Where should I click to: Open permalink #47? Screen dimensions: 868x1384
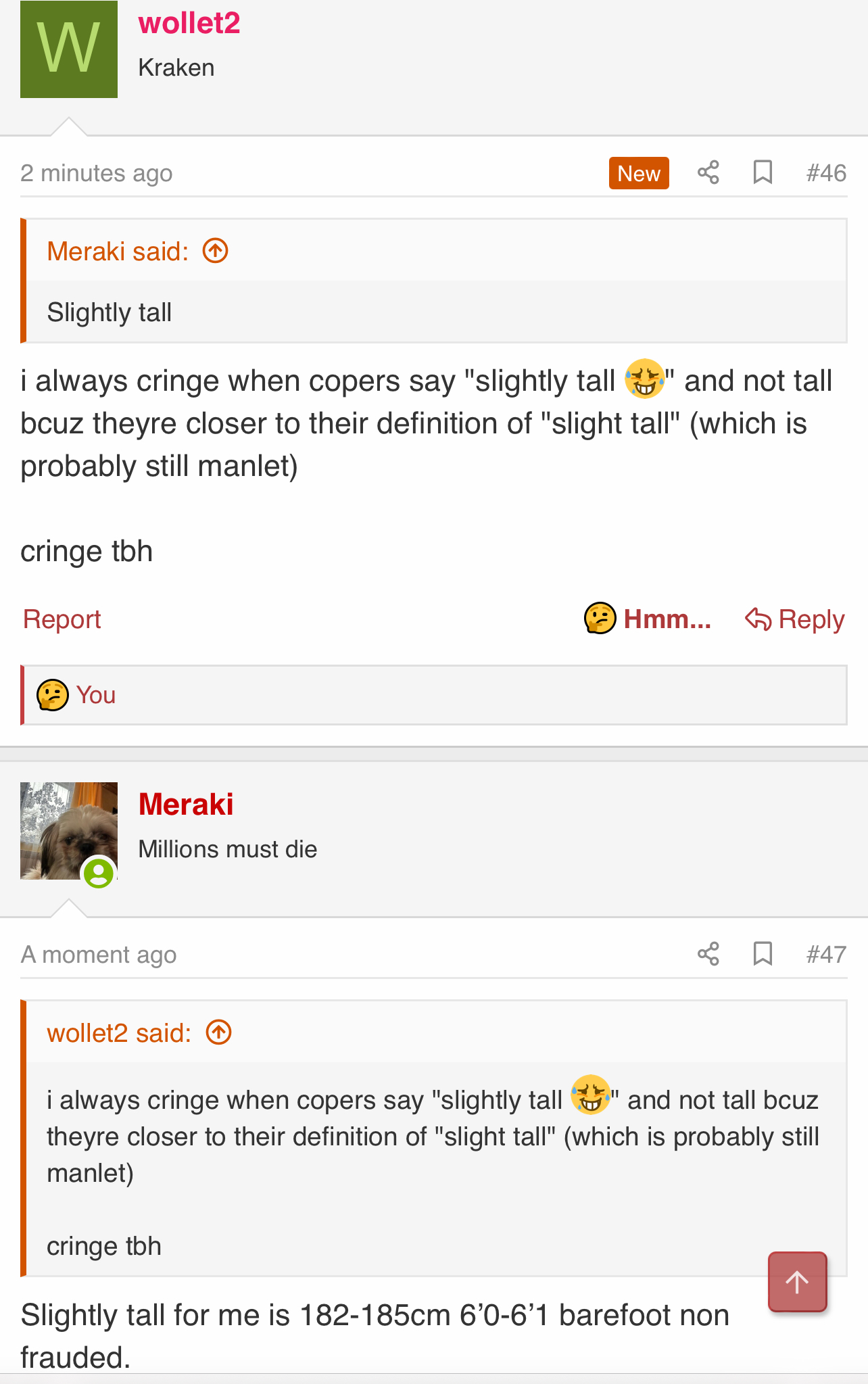826,954
